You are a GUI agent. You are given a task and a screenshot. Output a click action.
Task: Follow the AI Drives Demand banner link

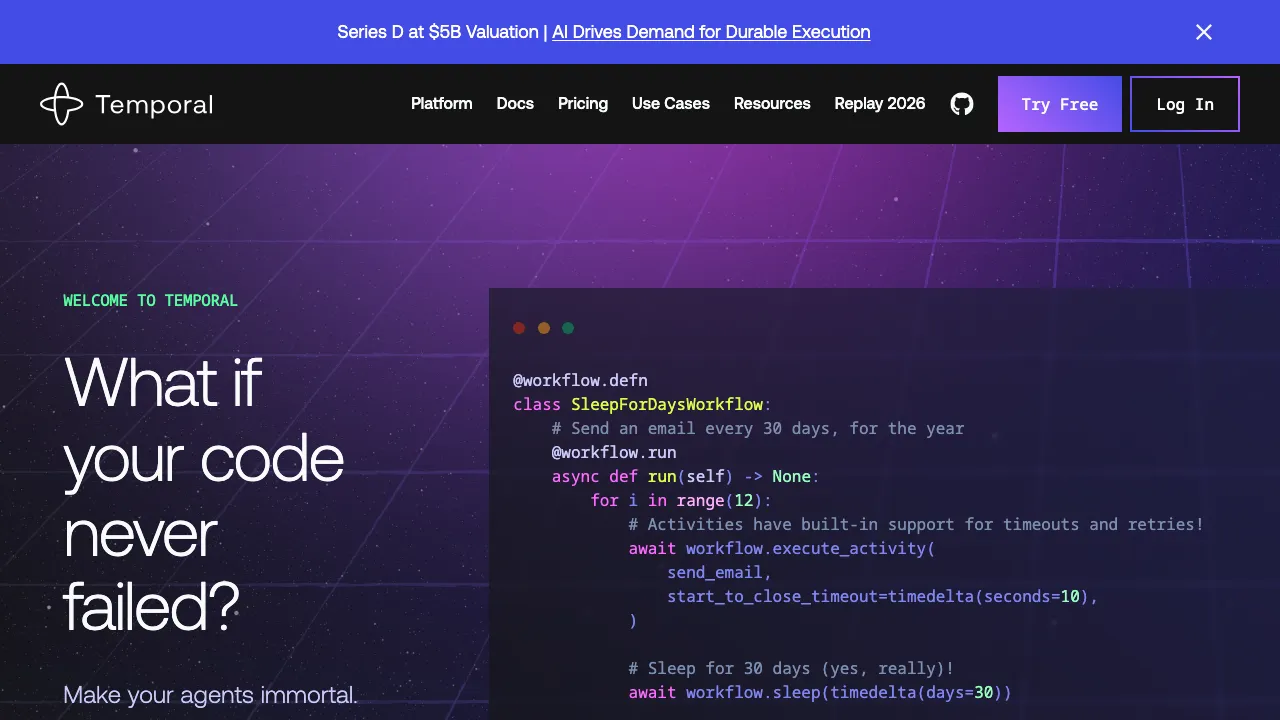coord(711,32)
